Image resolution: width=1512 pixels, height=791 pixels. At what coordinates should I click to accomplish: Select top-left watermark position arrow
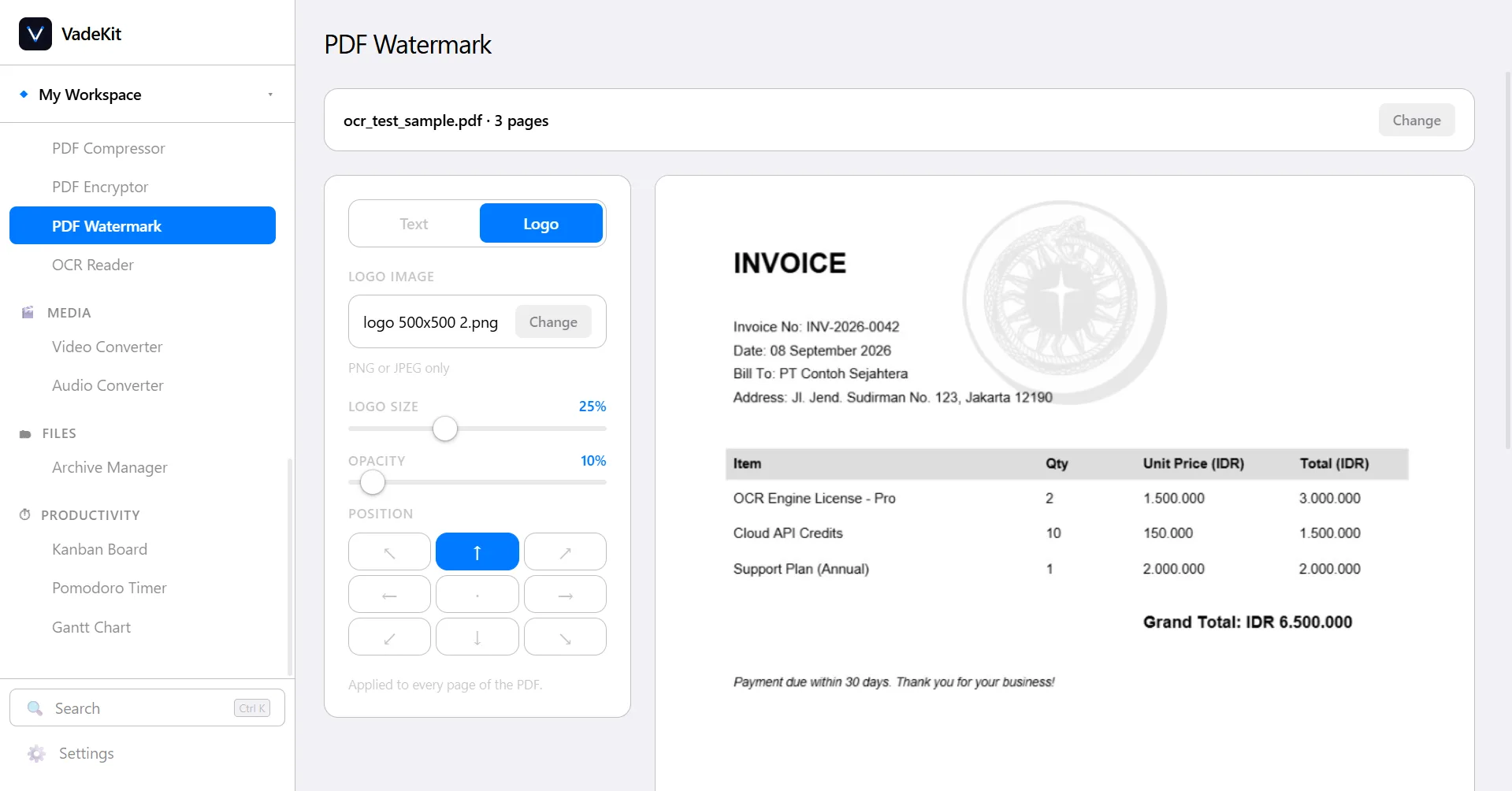point(389,551)
